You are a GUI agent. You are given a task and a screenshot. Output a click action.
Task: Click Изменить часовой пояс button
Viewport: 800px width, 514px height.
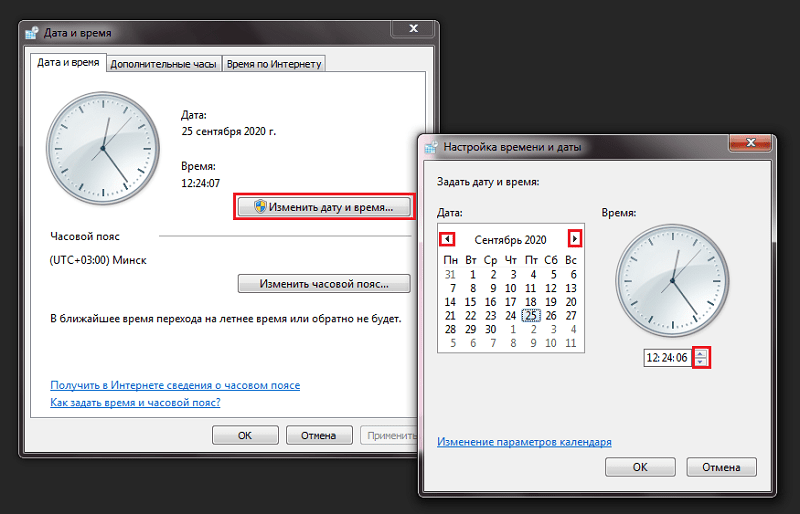click(x=324, y=284)
